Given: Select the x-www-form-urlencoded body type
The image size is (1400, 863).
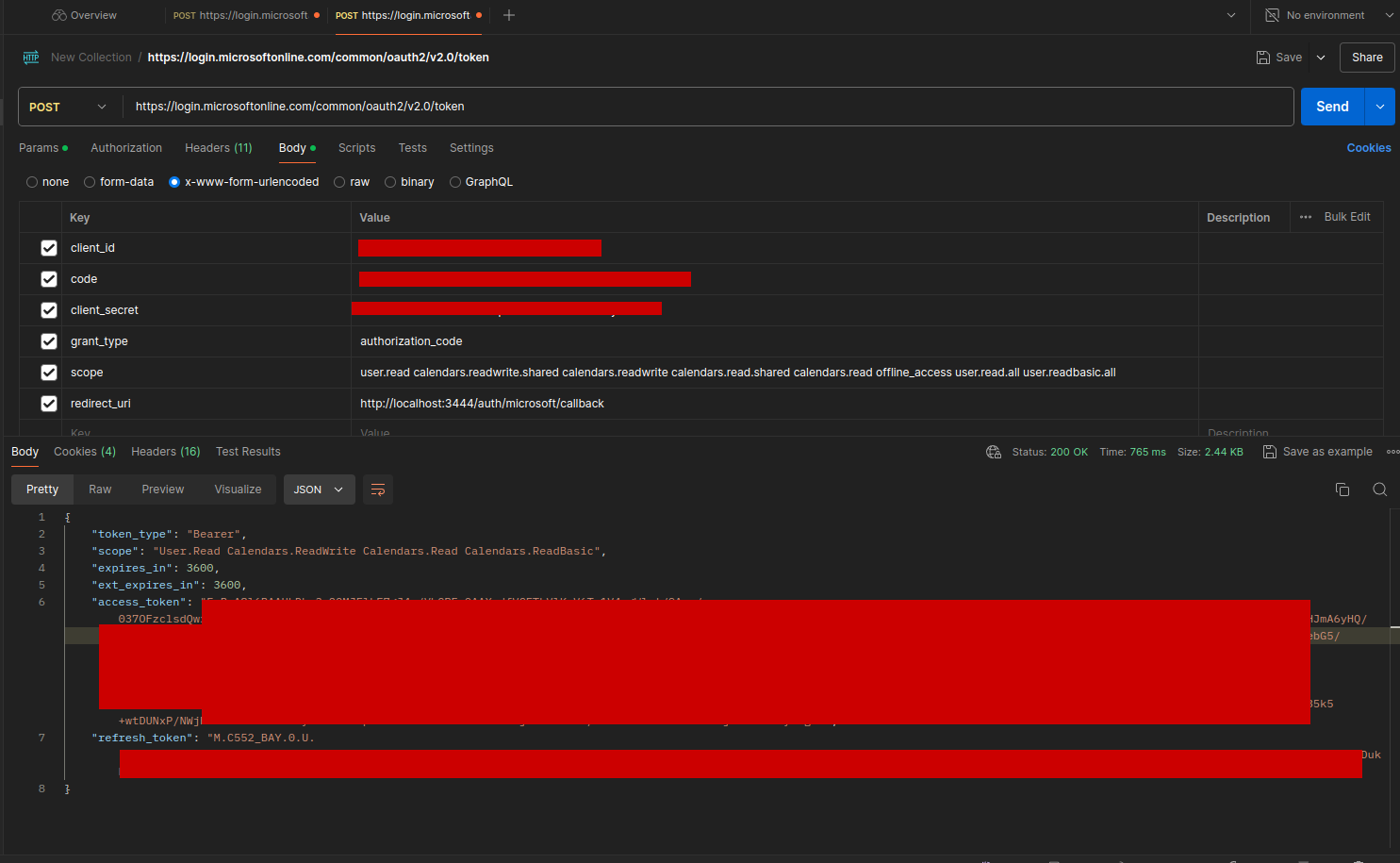Looking at the screenshot, I should [x=174, y=182].
